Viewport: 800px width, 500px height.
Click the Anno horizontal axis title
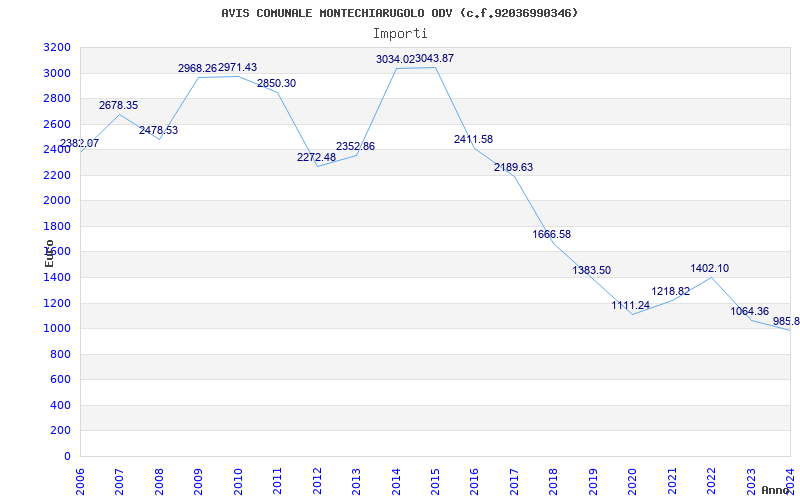pyautogui.click(x=776, y=491)
